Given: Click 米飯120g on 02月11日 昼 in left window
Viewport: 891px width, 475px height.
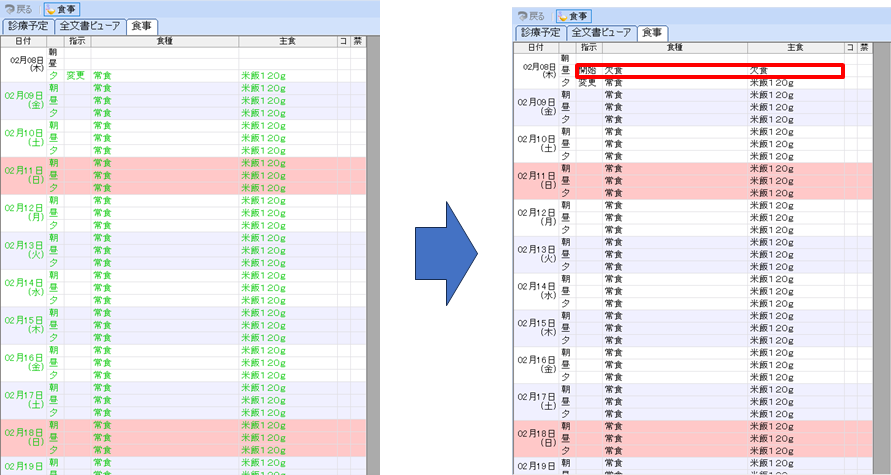Looking at the screenshot, I should click(x=264, y=176).
